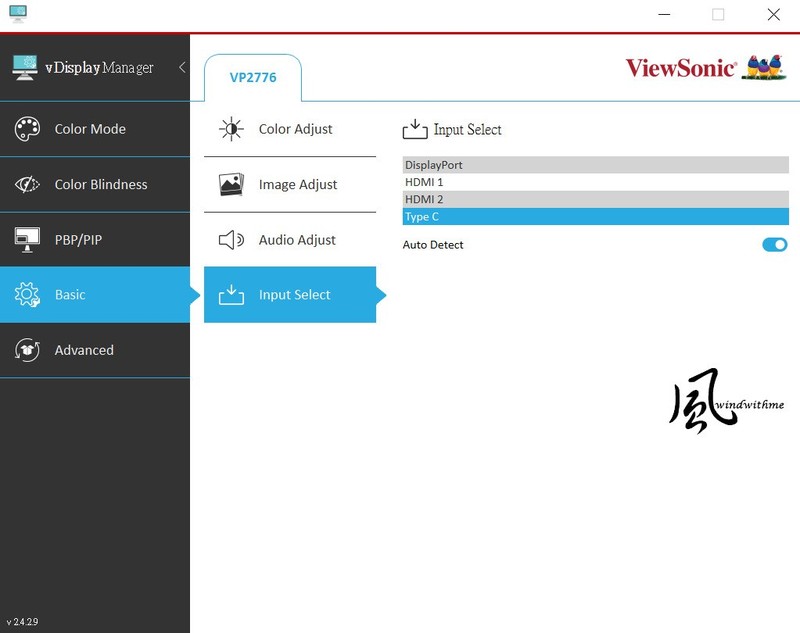800x633 pixels.
Task: Click the Image Adjust picture icon
Action: click(230, 184)
